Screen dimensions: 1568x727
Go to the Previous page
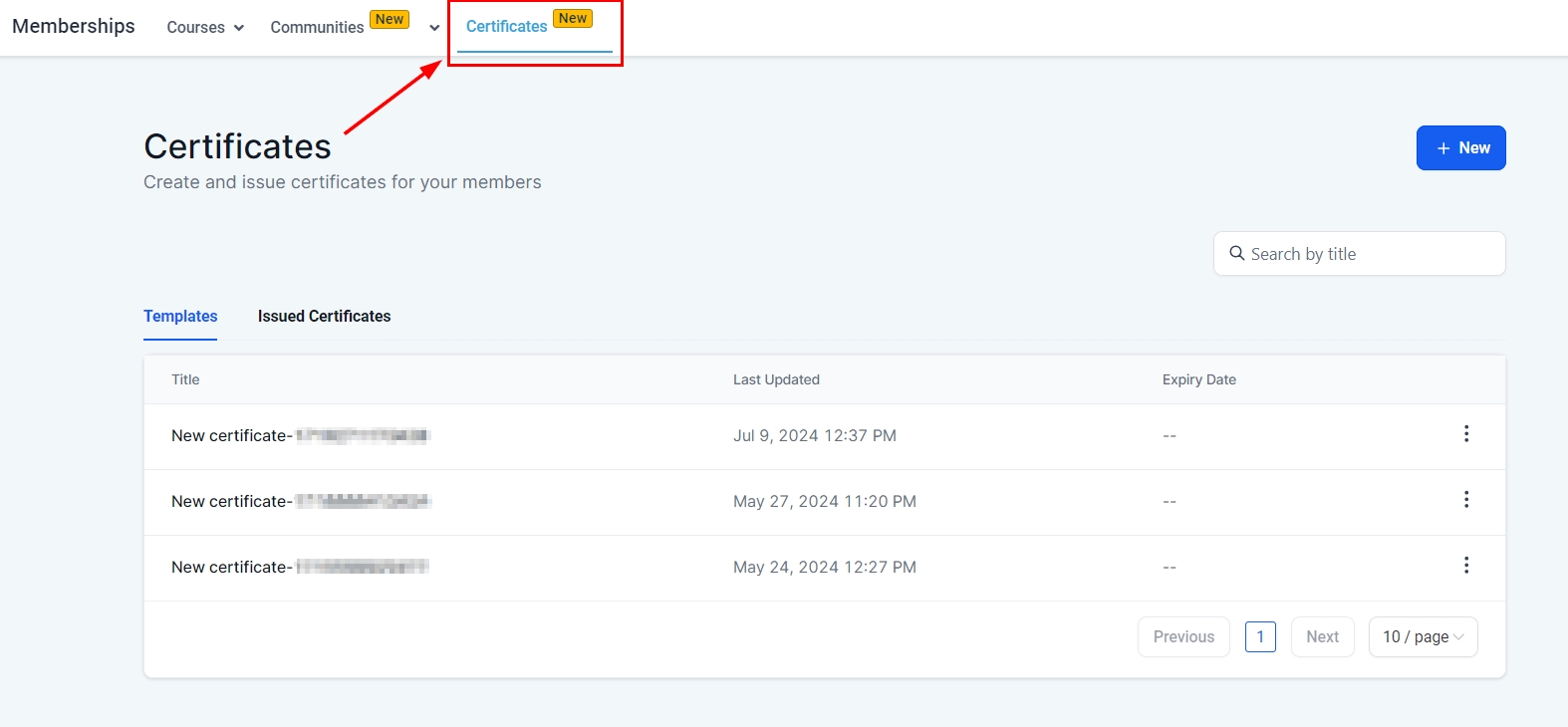[x=1183, y=637]
